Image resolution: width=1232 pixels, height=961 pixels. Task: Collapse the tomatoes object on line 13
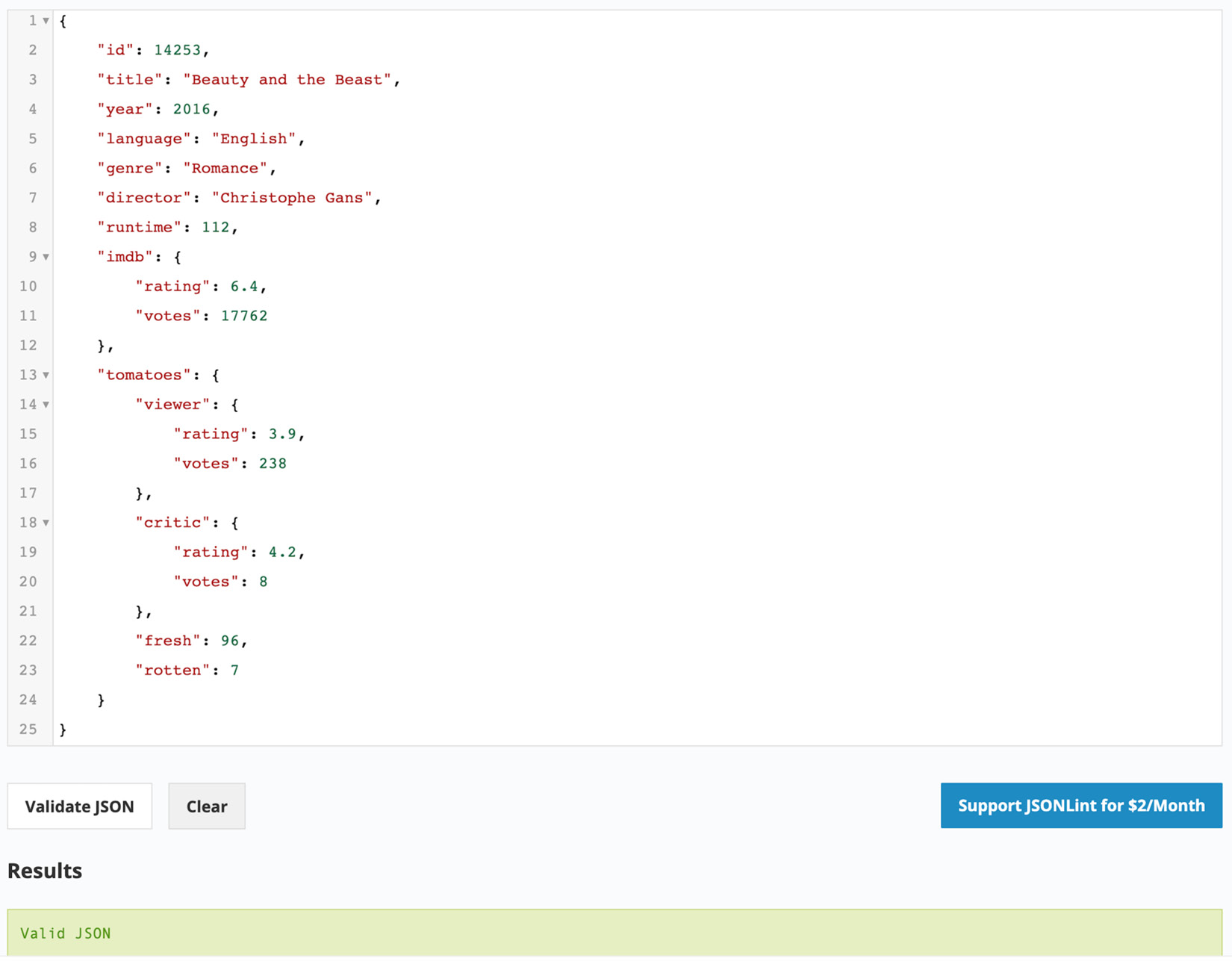pos(45,375)
